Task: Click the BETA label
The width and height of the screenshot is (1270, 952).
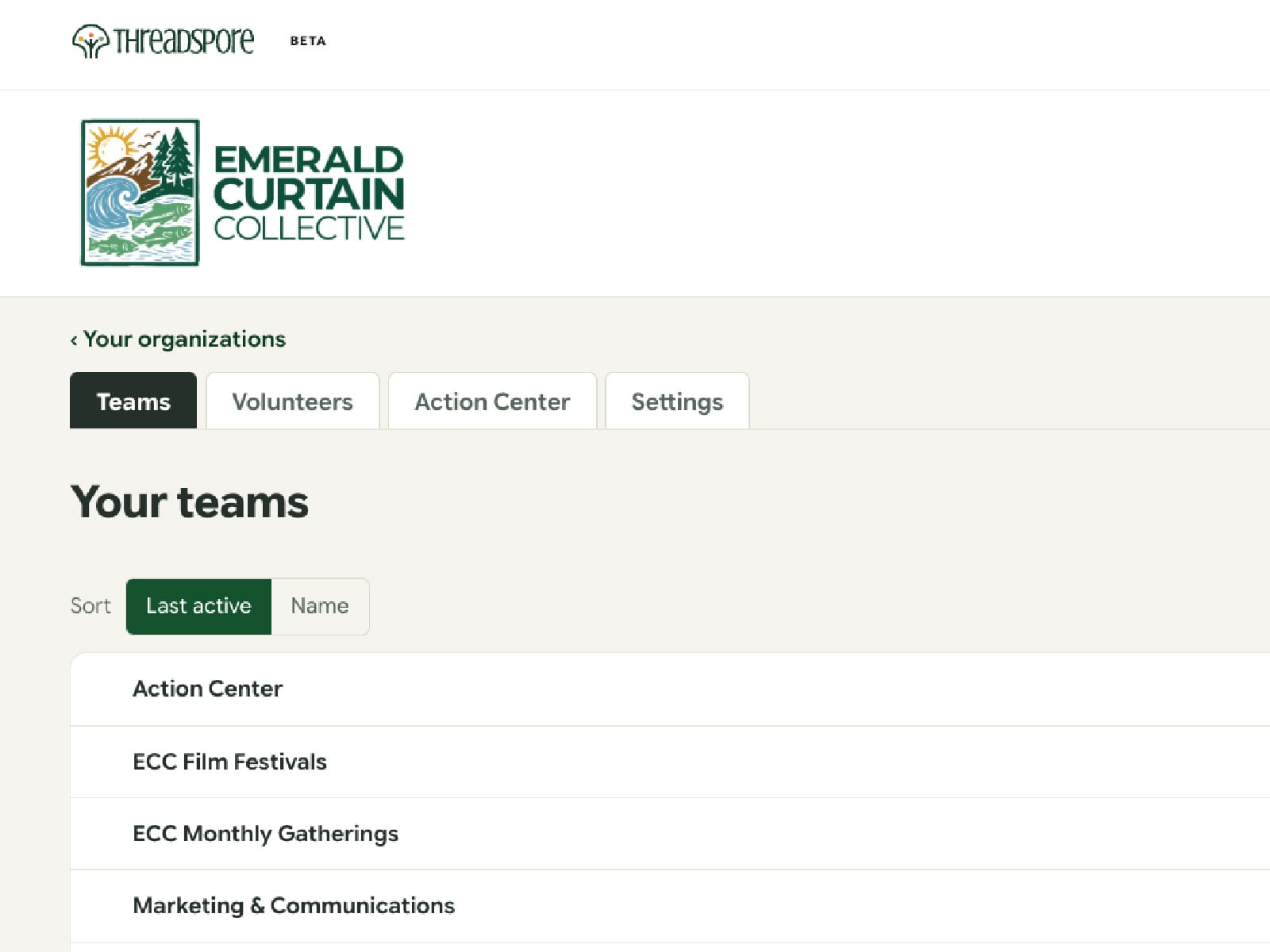Action: pyautogui.click(x=308, y=40)
